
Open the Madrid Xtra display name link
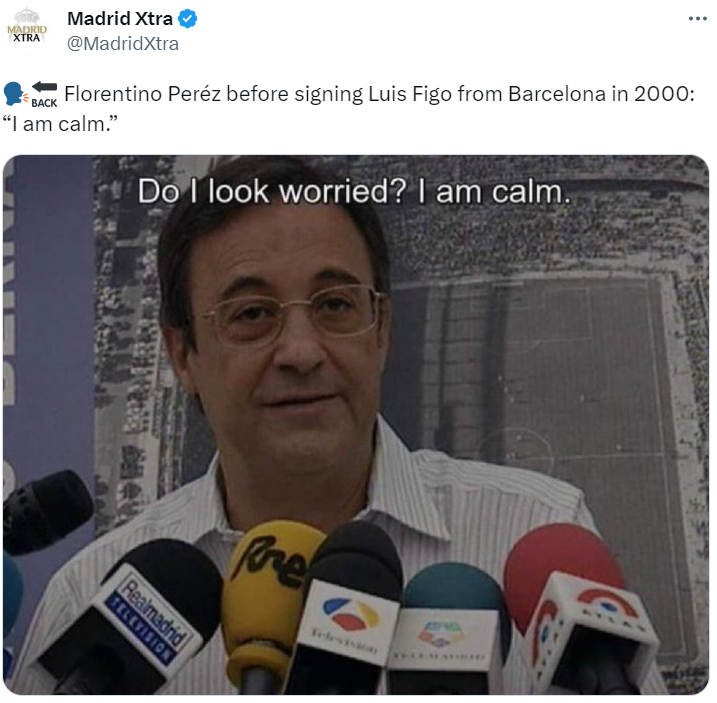[120, 19]
